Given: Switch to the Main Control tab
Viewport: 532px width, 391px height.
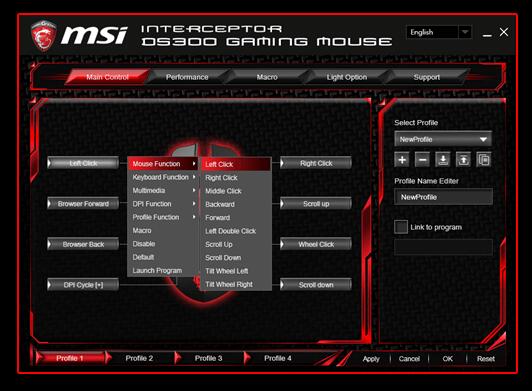Looking at the screenshot, I should tap(107, 77).
